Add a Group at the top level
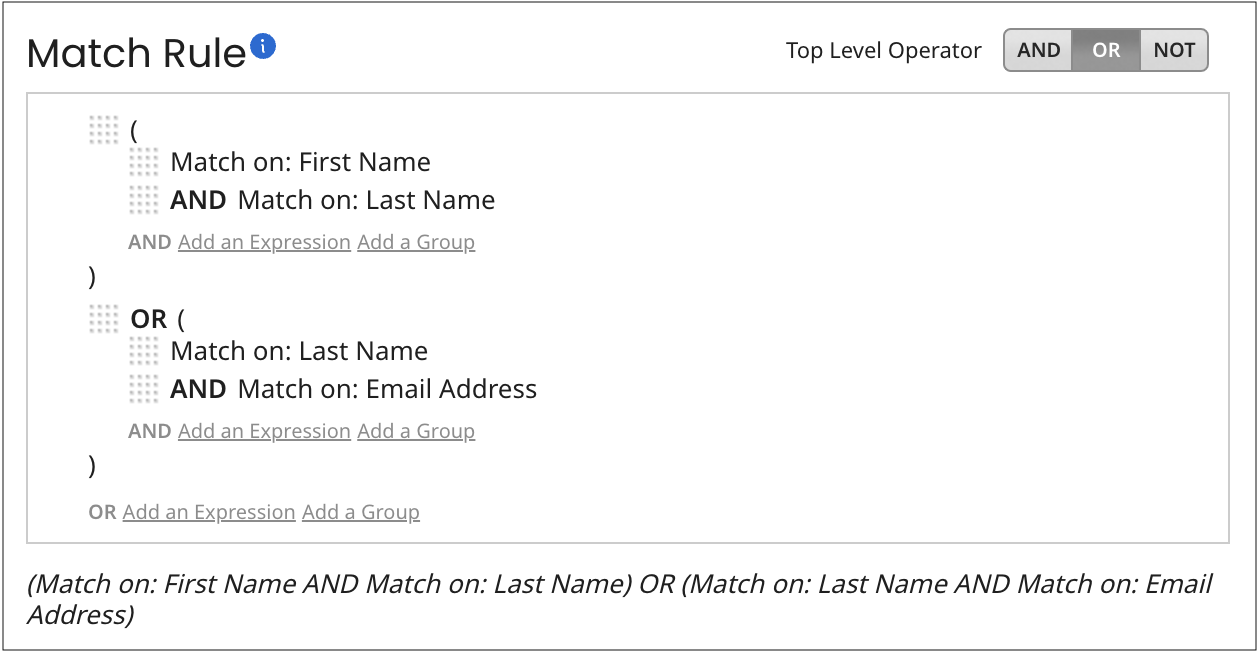 361,512
